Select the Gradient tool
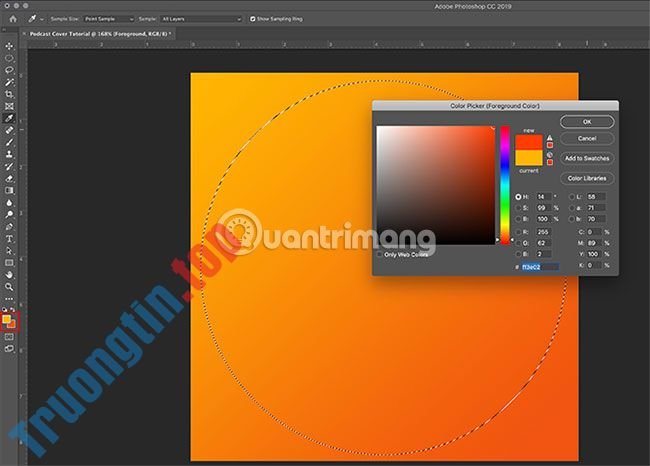Viewport: 650px width, 466px height. click(x=9, y=191)
